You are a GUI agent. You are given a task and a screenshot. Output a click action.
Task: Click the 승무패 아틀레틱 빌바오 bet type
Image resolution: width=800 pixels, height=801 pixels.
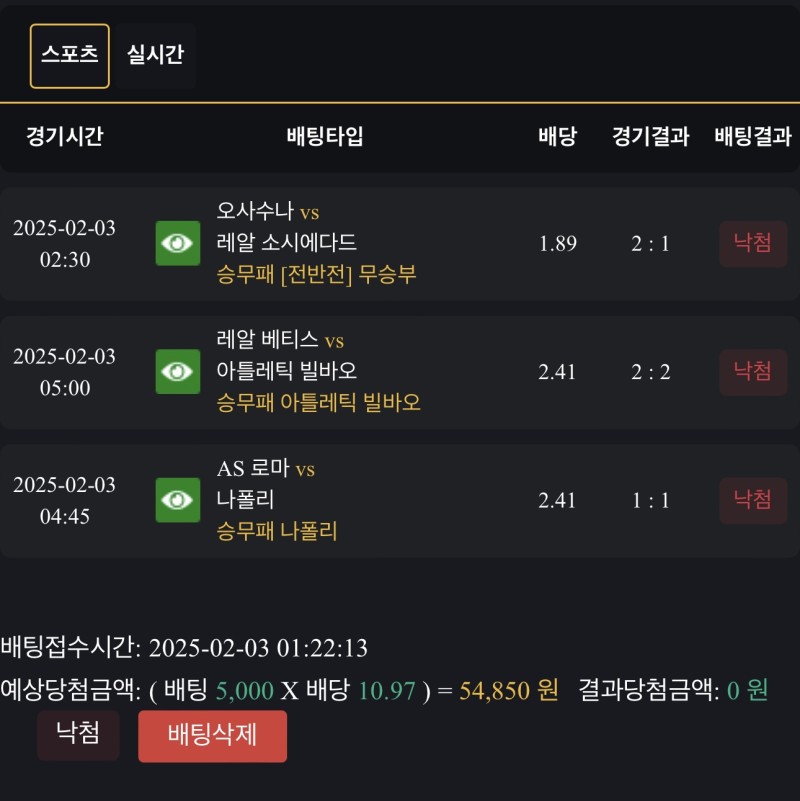pyautogui.click(x=319, y=403)
